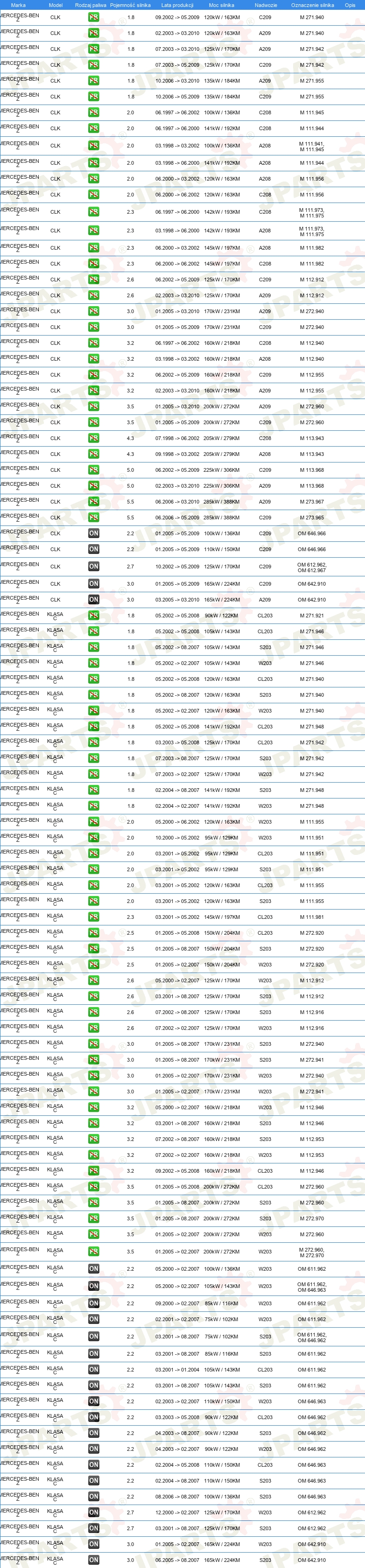Click ON diesel icon in KLASA C W203 OM 642.910 row
This screenshot has width=365, height=1568.
click(x=93, y=1544)
